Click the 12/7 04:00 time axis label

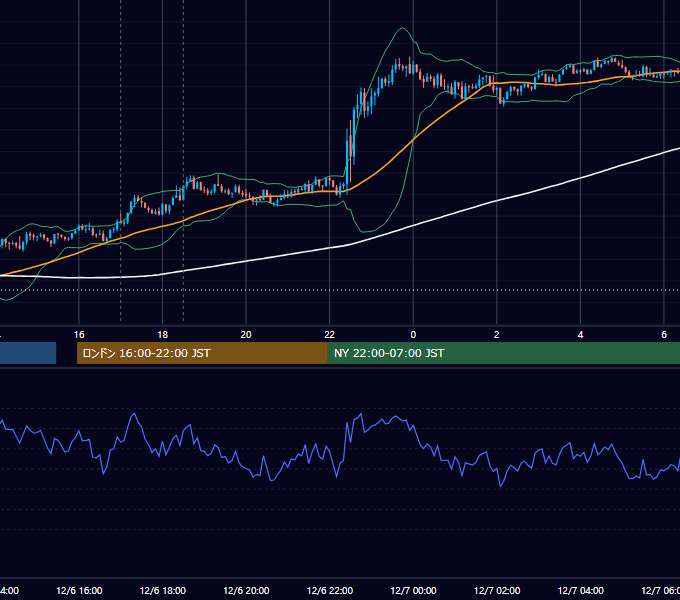580,590
